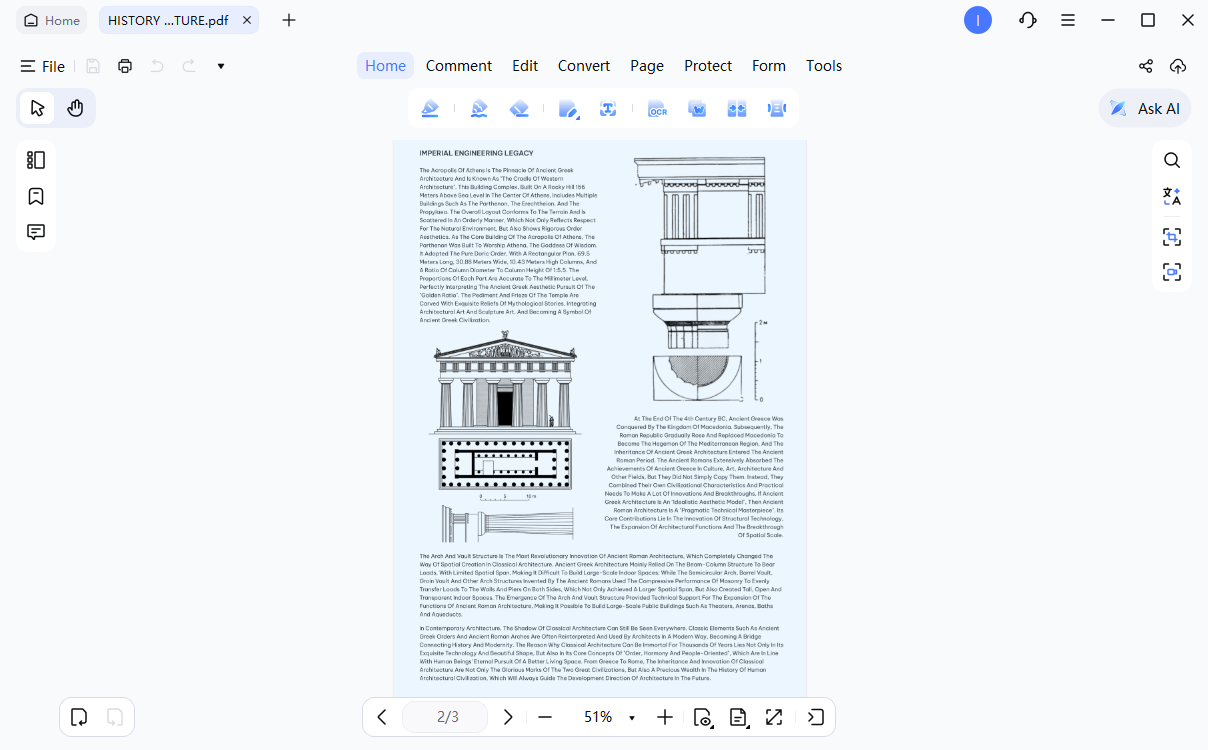Open the Add Watermark tool
Viewport: 1208px width, 750px height.
pos(697,108)
